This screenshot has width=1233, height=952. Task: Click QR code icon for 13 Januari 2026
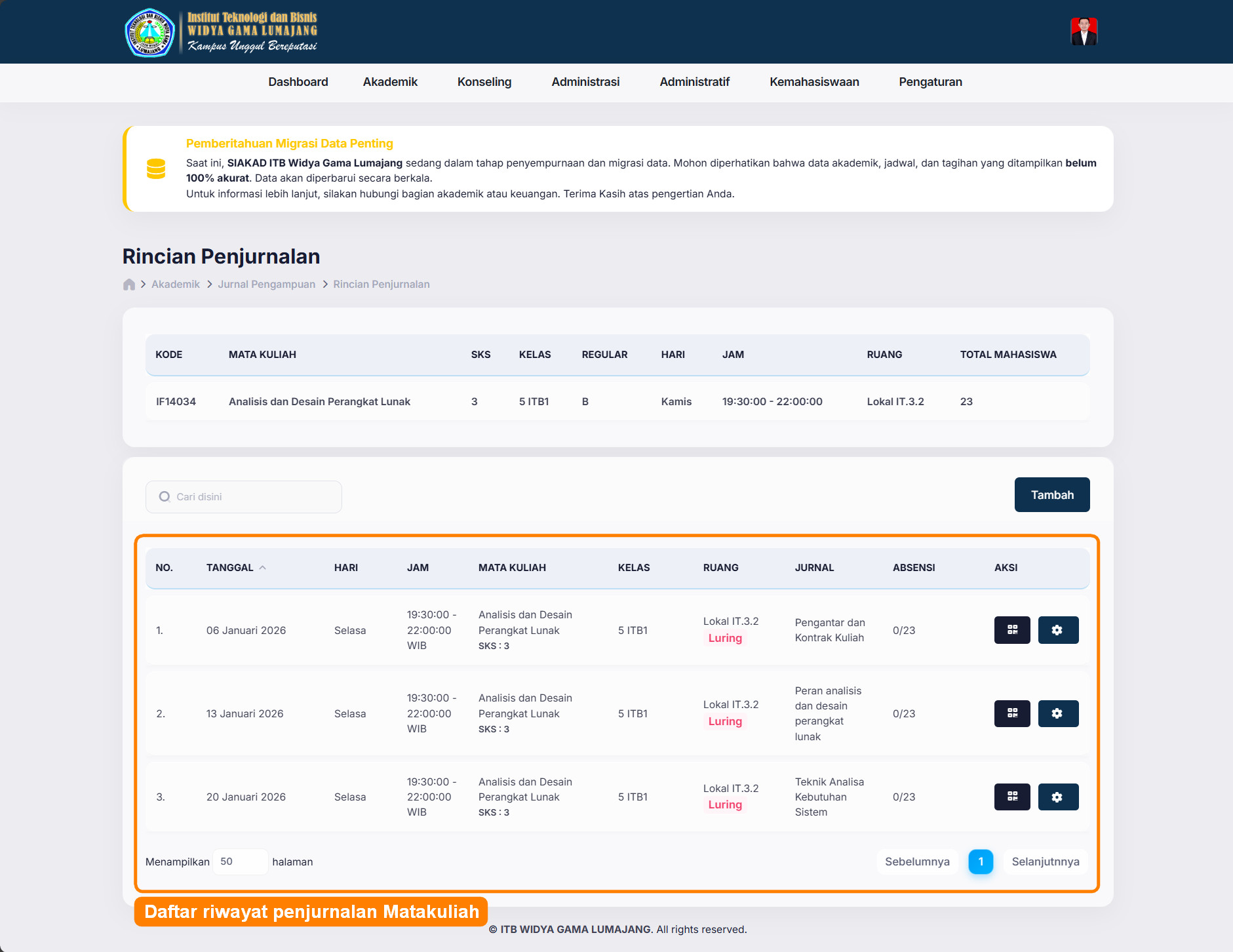pyautogui.click(x=1011, y=713)
